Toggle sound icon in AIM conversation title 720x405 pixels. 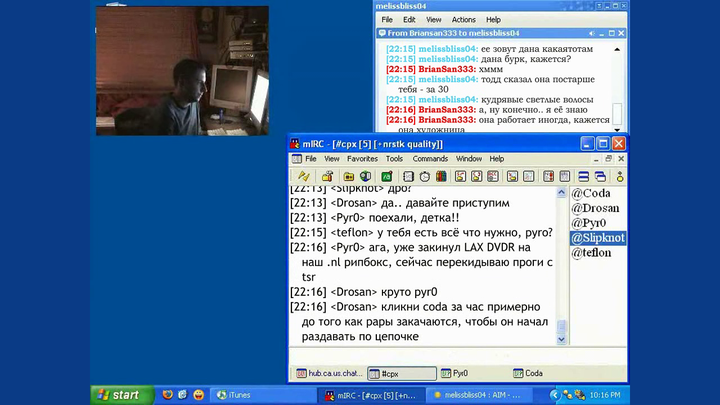pos(591,34)
